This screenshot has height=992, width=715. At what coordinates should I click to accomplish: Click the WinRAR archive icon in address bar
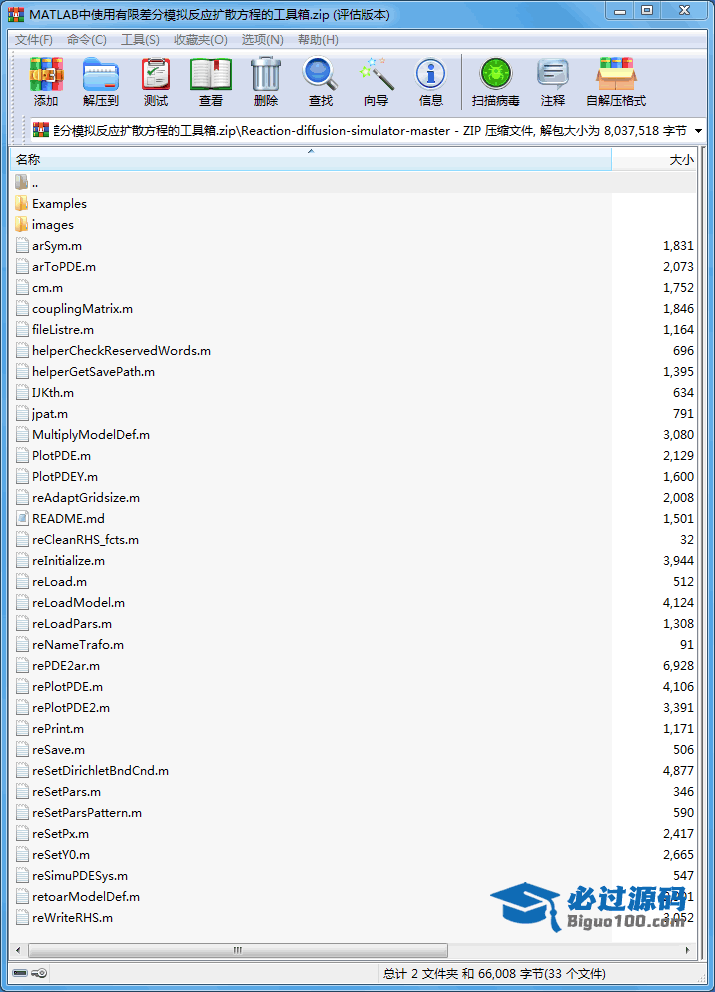tap(41, 130)
